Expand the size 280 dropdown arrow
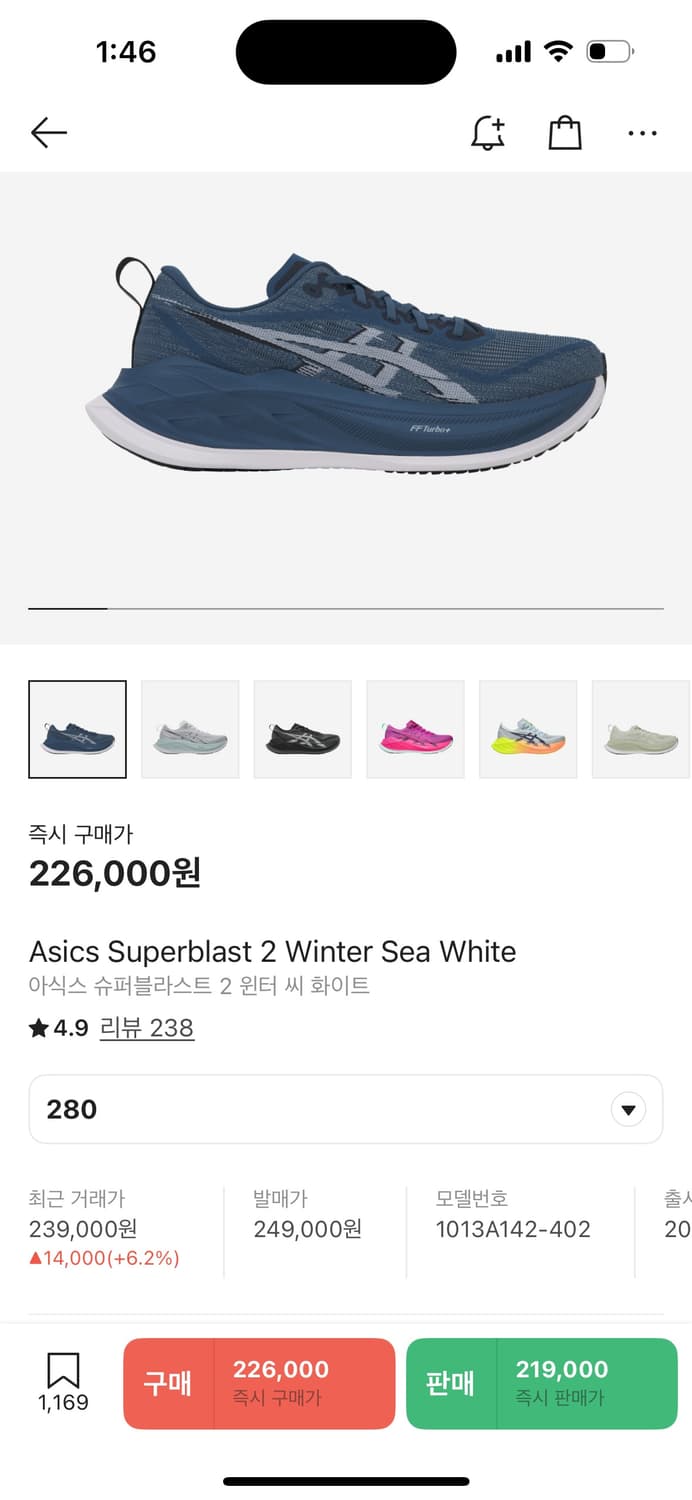692x1500 pixels. [x=628, y=1109]
